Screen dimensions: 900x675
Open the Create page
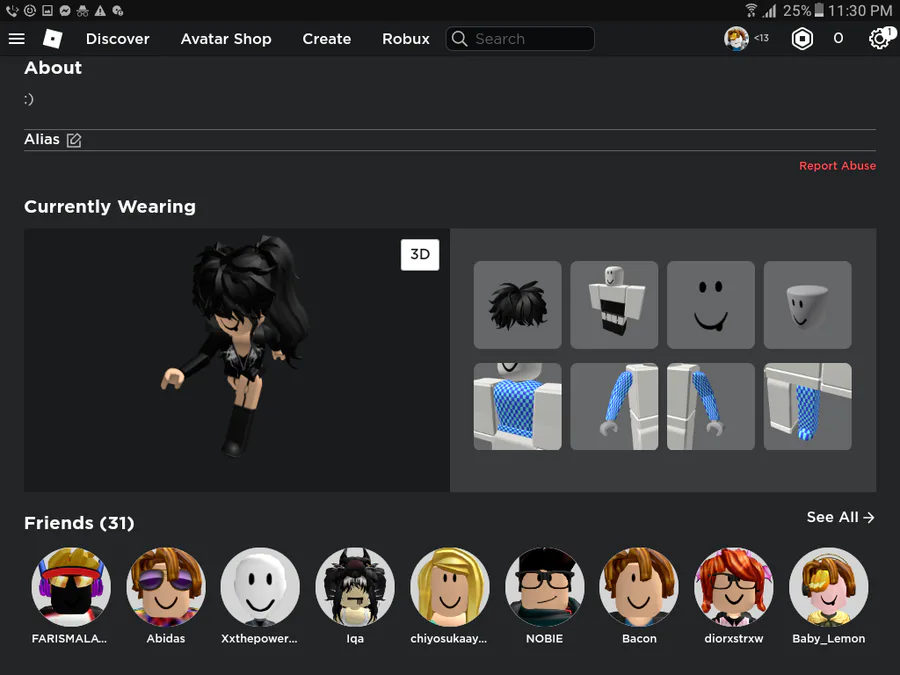pos(327,38)
